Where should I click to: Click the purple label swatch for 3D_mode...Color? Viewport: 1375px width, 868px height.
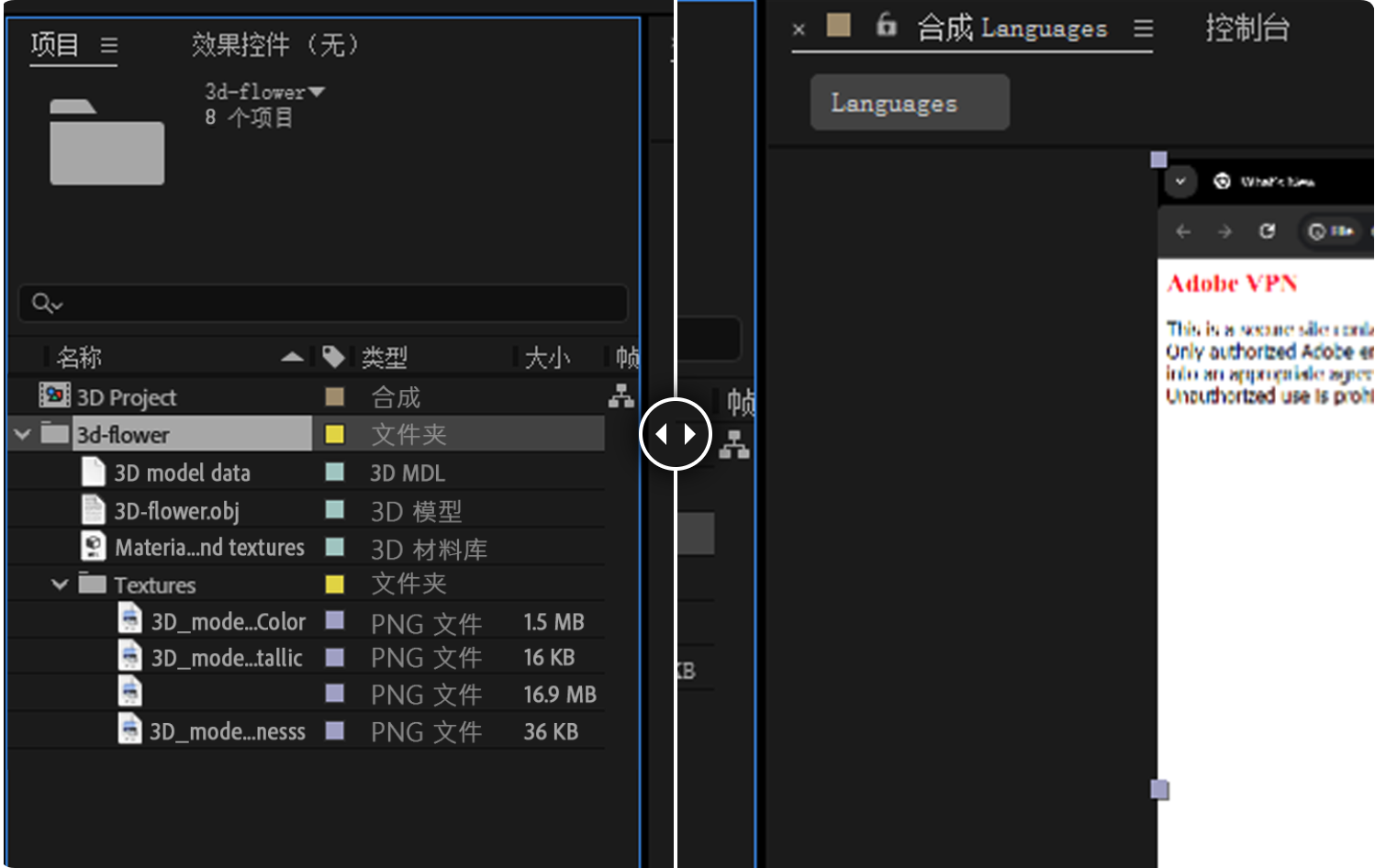335,621
